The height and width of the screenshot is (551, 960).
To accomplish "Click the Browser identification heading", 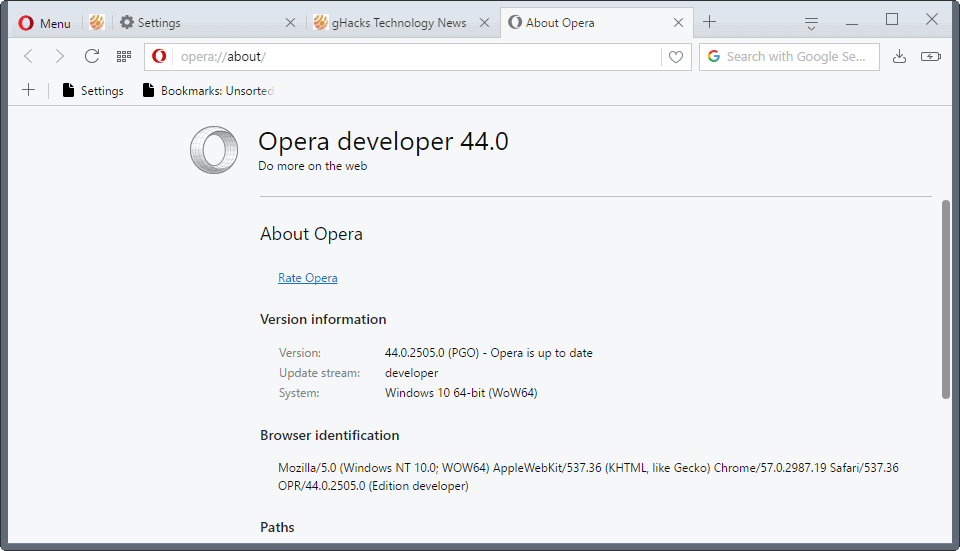I will (329, 435).
